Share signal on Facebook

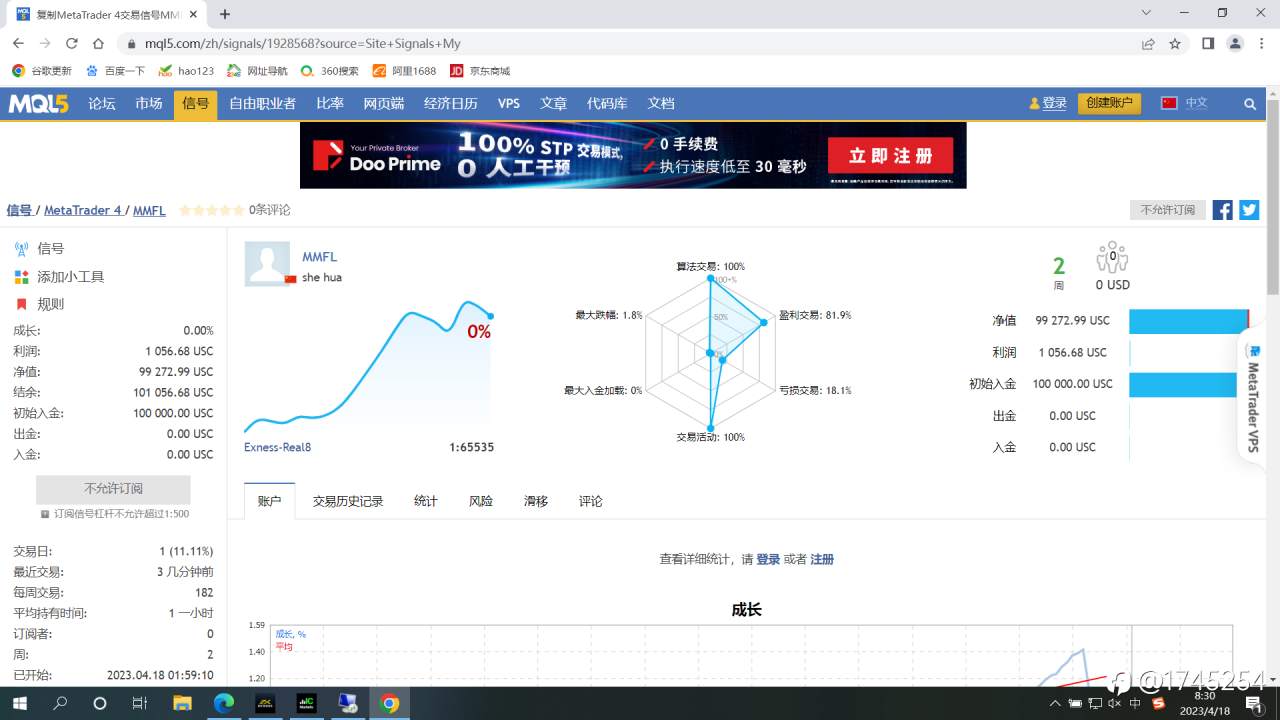click(1222, 210)
